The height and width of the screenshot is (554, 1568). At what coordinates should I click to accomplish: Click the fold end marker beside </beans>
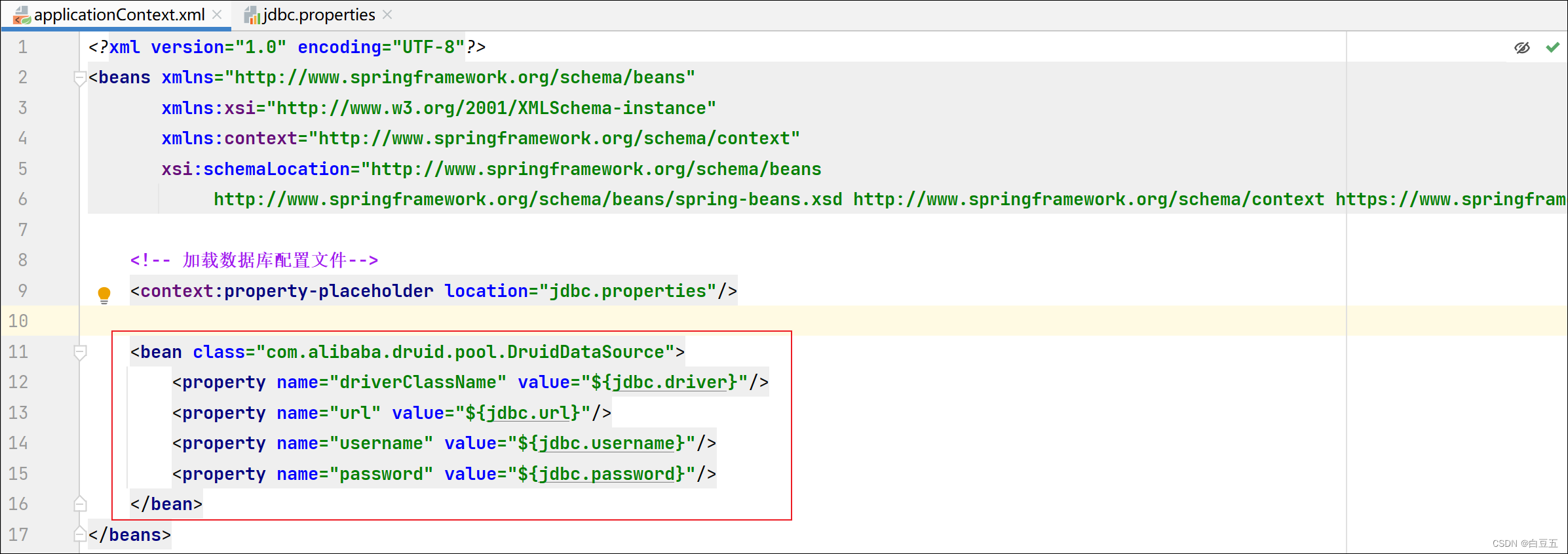pos(80,534)
